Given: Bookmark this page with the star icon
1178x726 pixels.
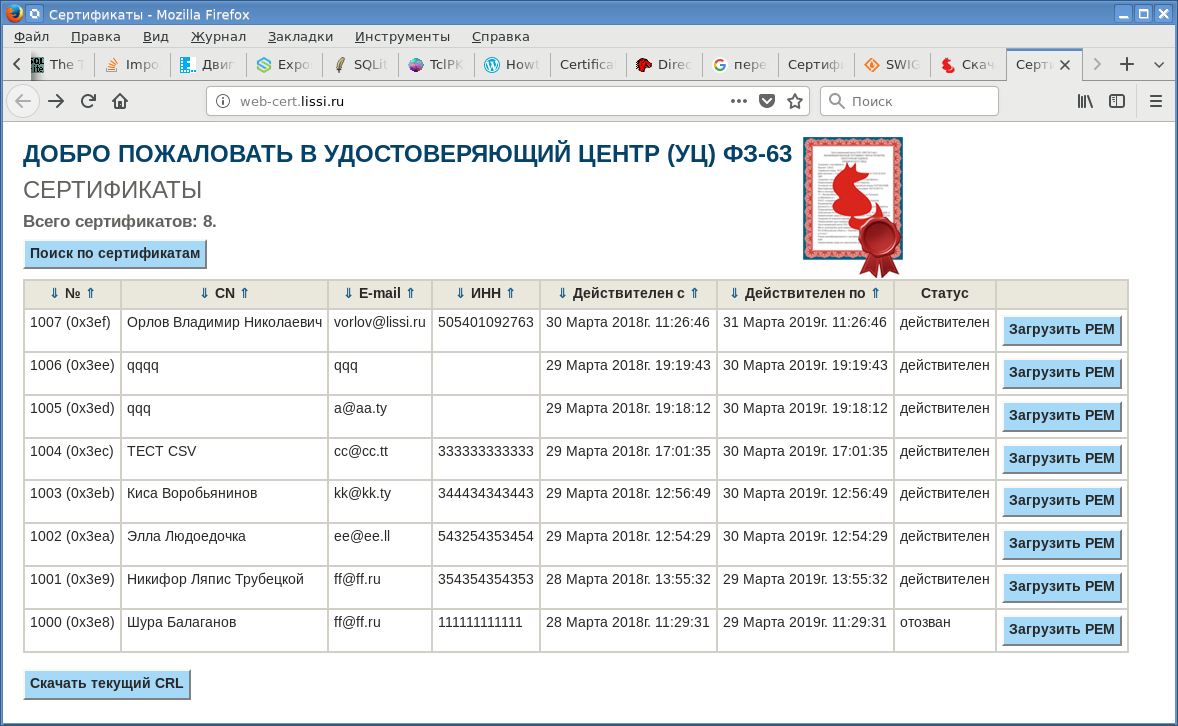Looking at the screenshot, I should (x=795, y=101).
